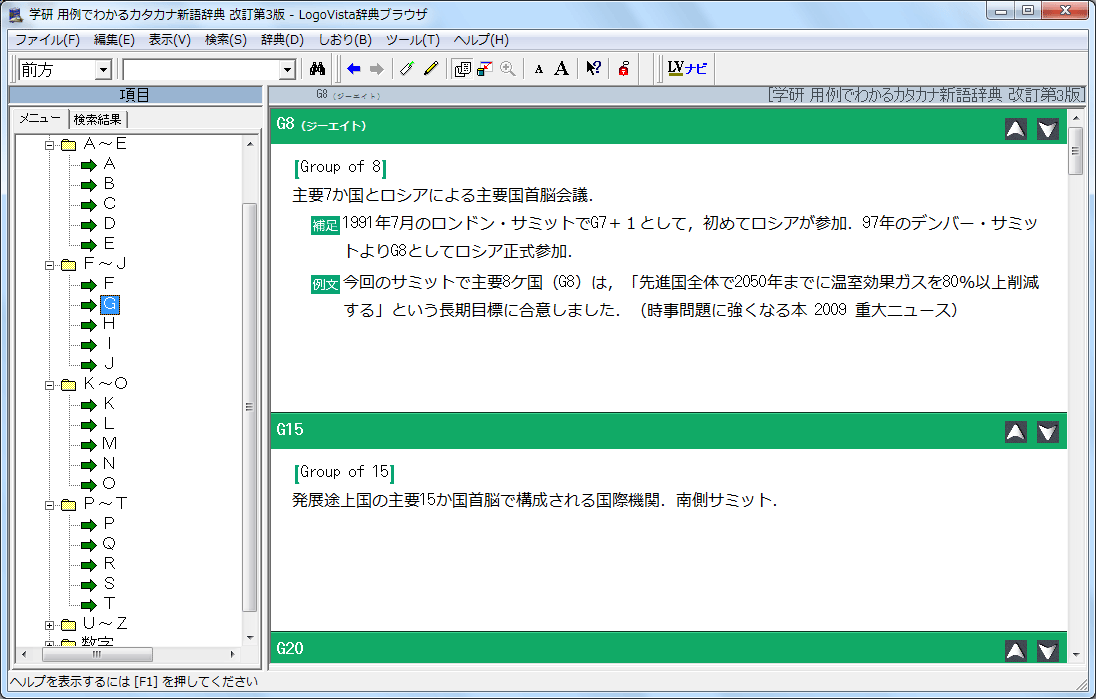Select the yellow highlighter marker tool

coord(431,69)
